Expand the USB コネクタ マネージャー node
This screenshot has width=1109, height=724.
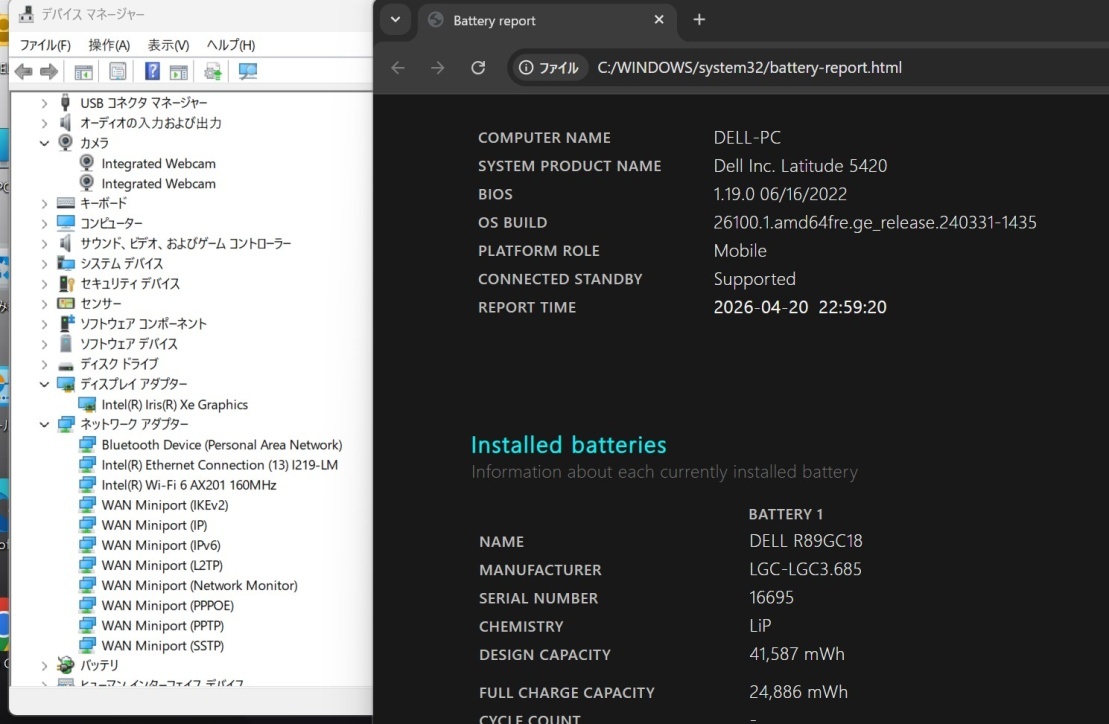44,103
